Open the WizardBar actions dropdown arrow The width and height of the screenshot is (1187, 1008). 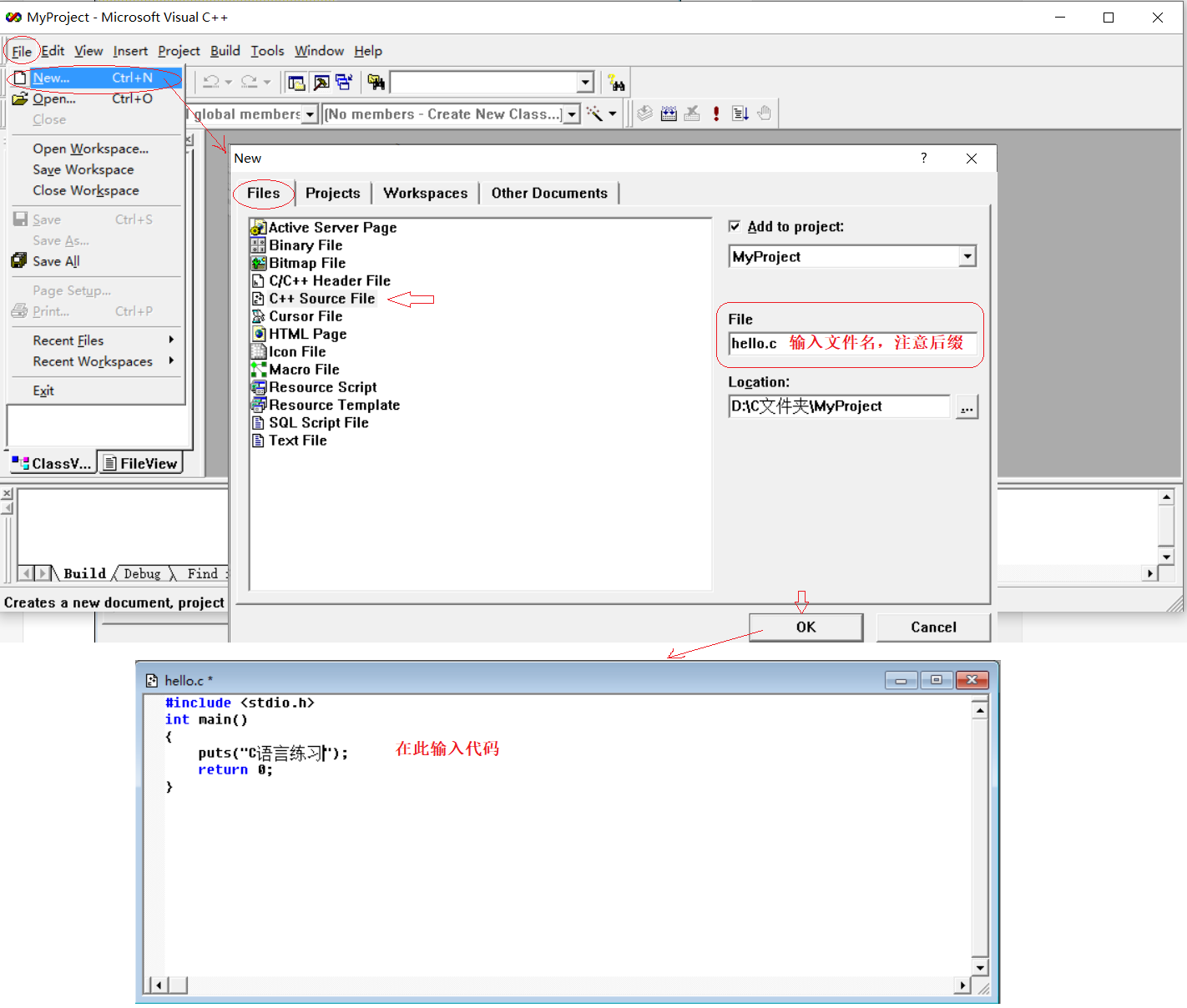[x=613, y=113]
